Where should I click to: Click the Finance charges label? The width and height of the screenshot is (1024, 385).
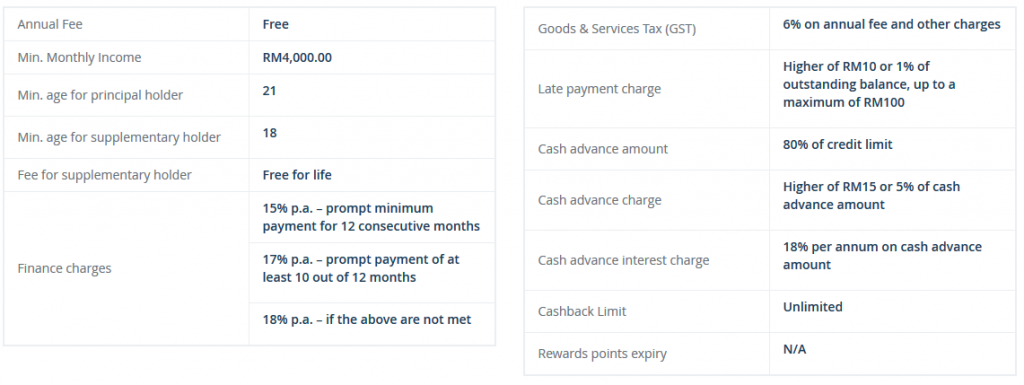(x=64, y=268)
